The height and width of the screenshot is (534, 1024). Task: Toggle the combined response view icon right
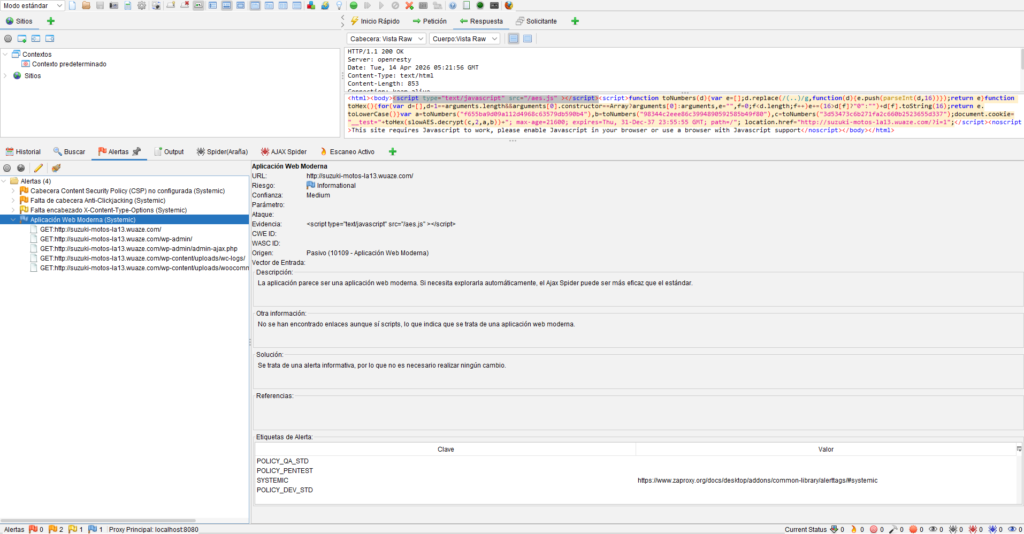pyautogui.click(x=528, y=39)
